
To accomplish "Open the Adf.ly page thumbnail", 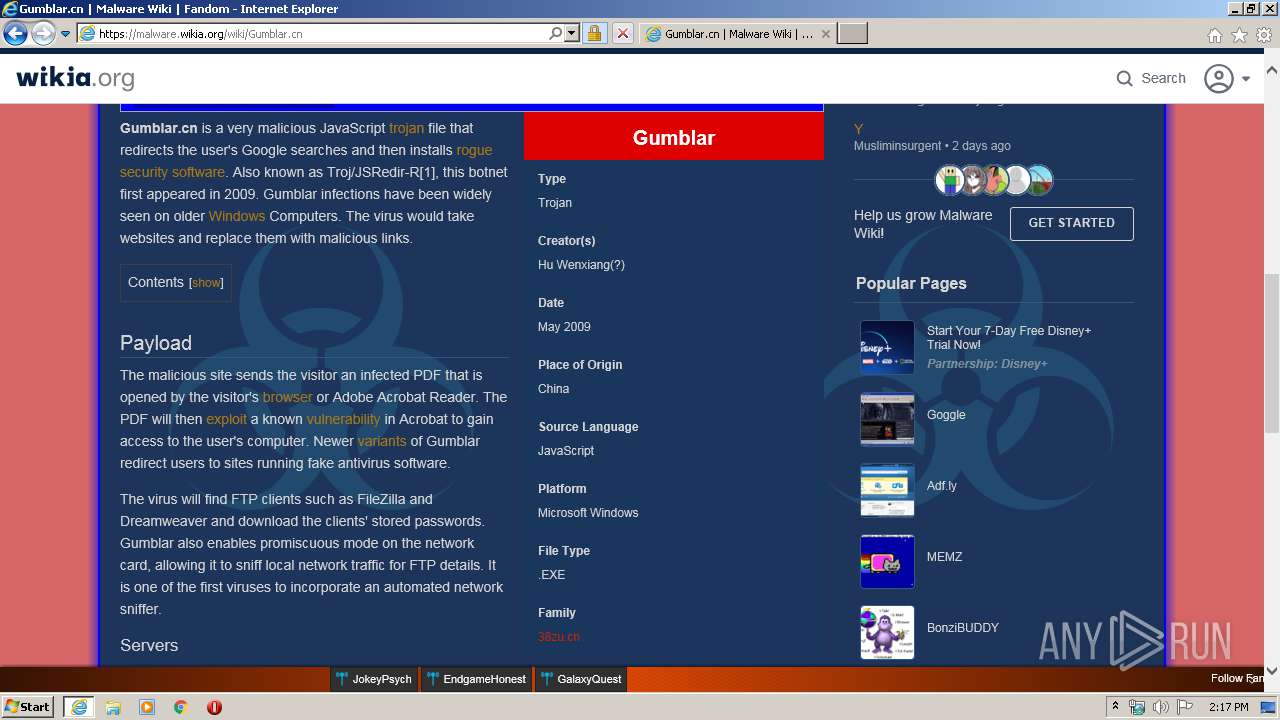I will (887, 489).
